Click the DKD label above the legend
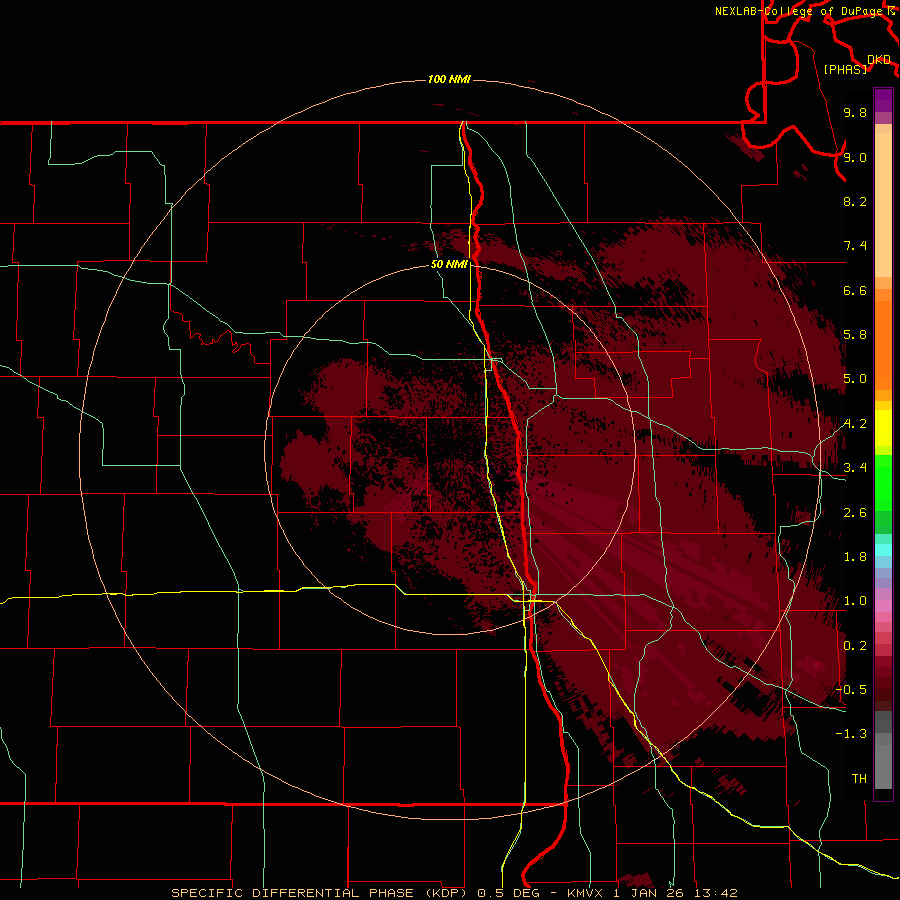The width and height of the screenshot is (900, 900). click(x=879, y=60)
